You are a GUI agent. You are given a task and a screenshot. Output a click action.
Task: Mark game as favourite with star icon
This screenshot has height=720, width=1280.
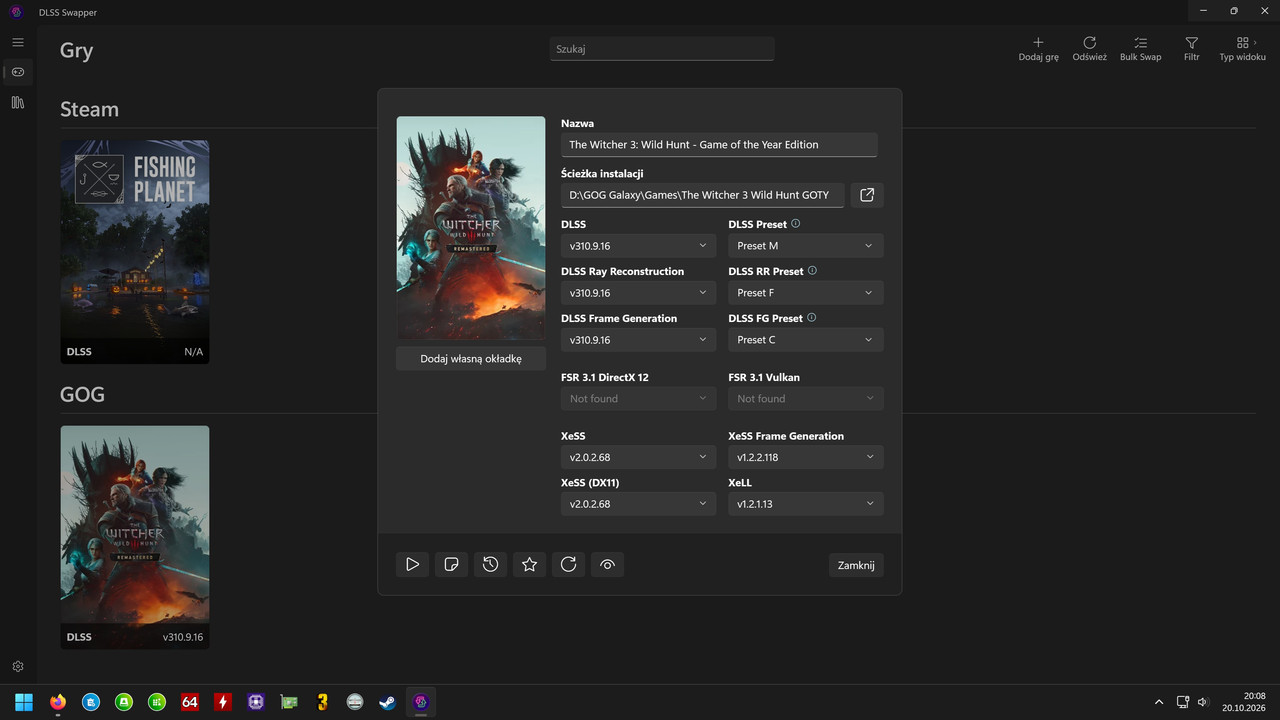pyautogui.click(x=529, y=565)
